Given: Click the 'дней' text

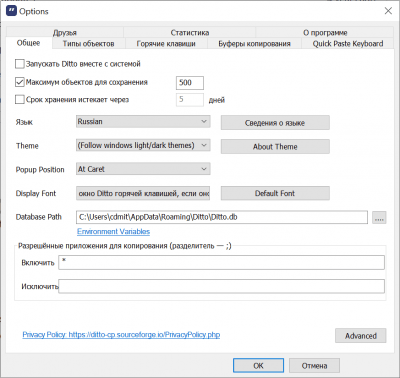Looking at the screenshot, I should pyautogui.click(x=217, y=100).
